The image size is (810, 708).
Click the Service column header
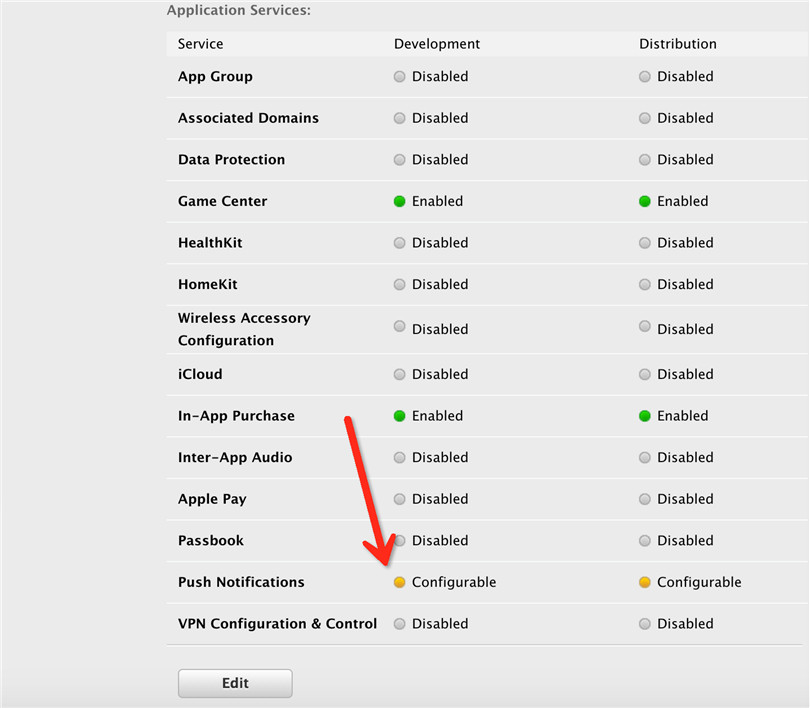click(201, 44)
